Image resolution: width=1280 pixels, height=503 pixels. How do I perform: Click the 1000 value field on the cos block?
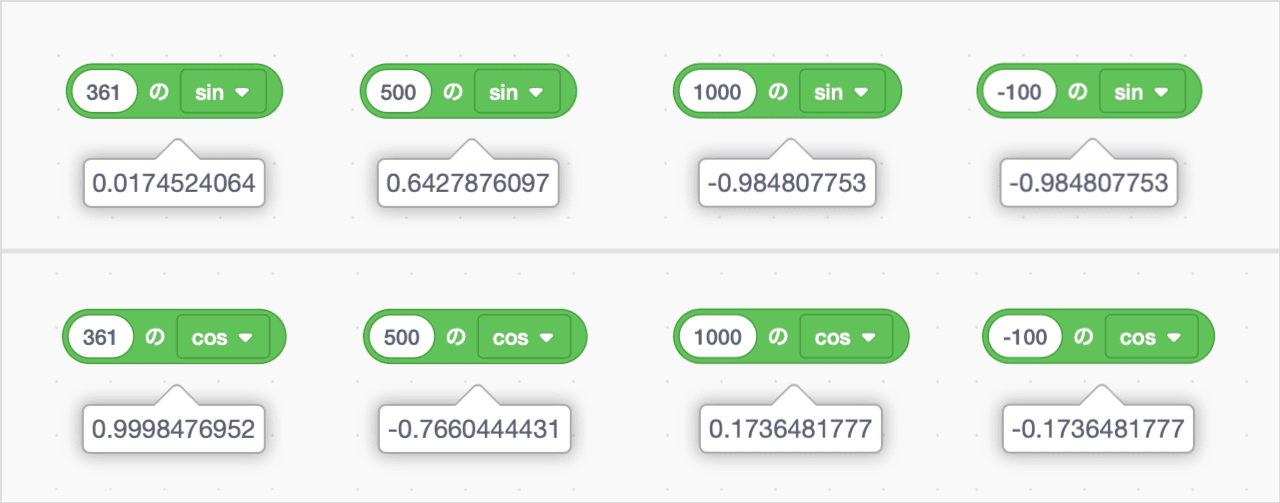tap(717, 337)
